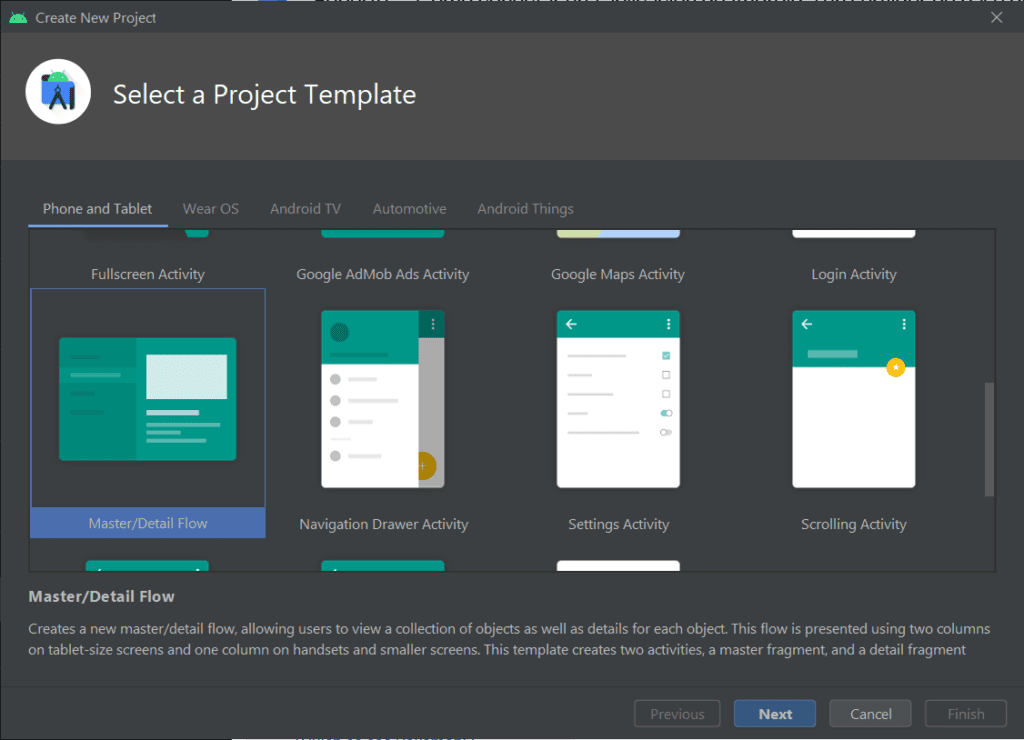Pick the Scrolling Activity template
Screen dimensions: 1024x740
tap(853, 400)
